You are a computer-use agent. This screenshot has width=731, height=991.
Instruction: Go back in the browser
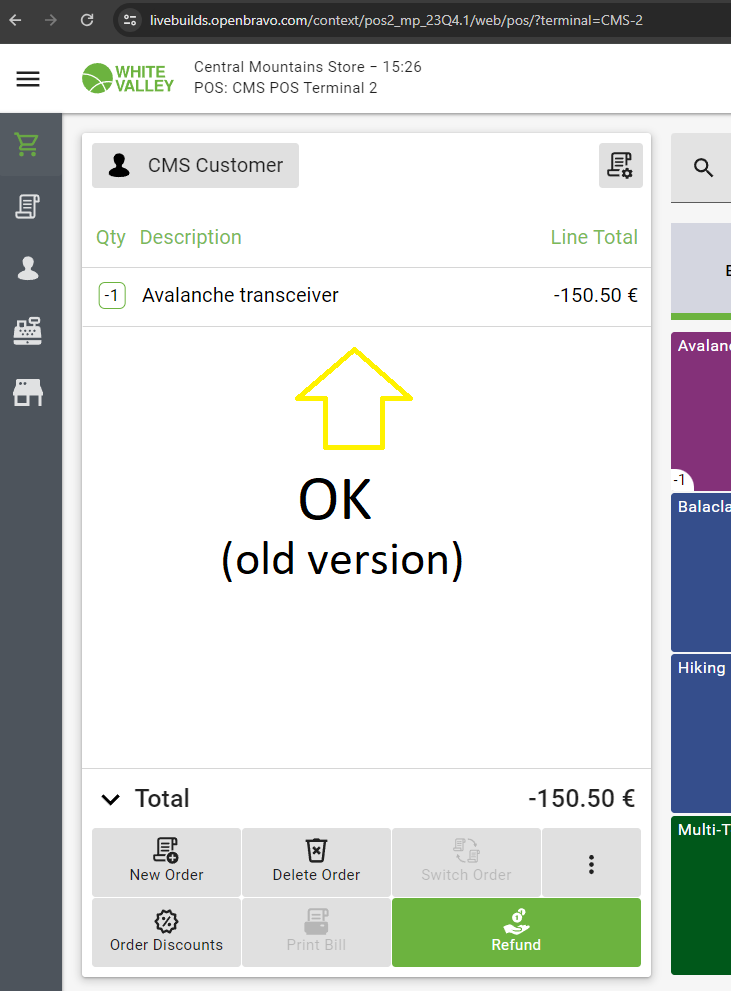15,20
